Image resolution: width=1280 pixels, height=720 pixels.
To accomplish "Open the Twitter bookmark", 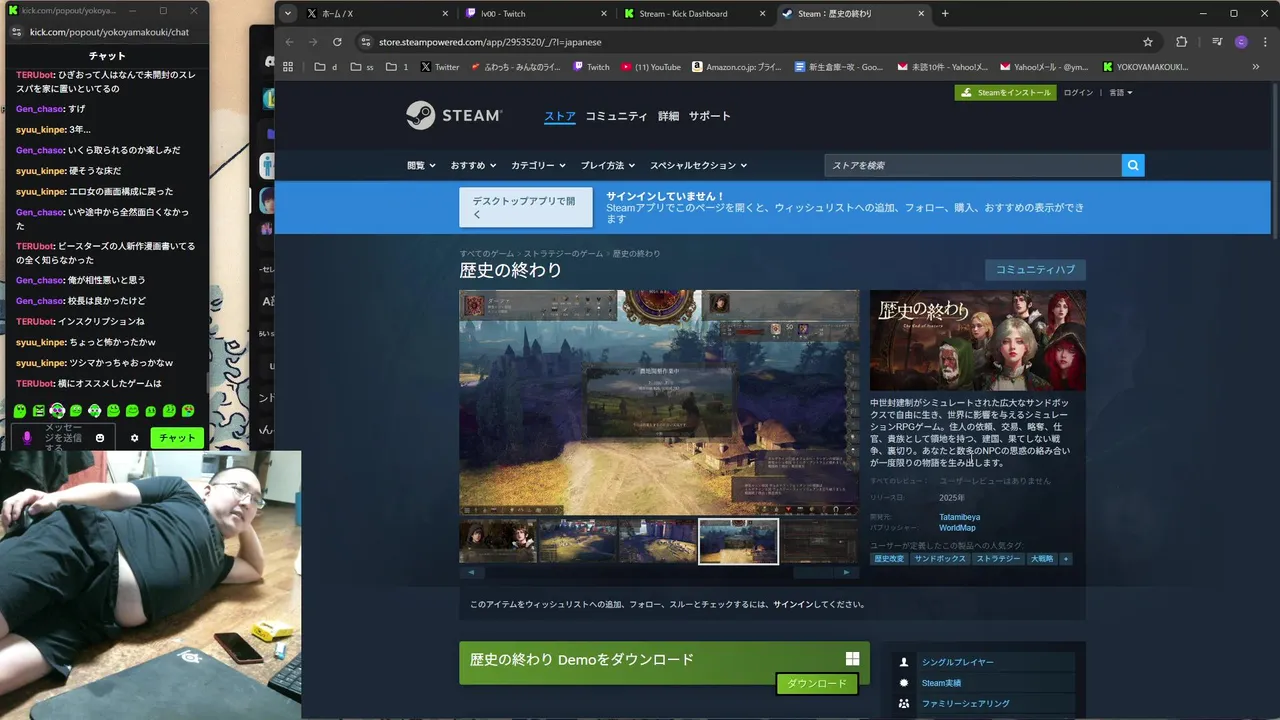I will [440, 67].
